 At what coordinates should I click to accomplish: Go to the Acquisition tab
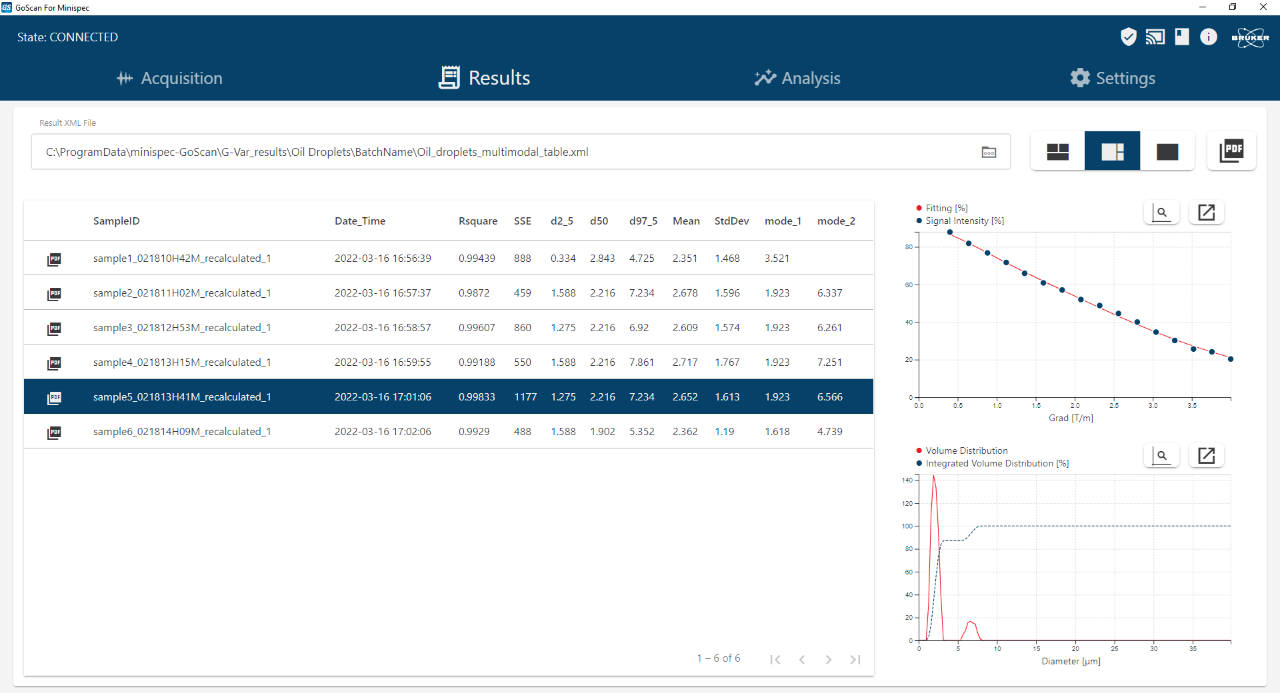point(169,78)
